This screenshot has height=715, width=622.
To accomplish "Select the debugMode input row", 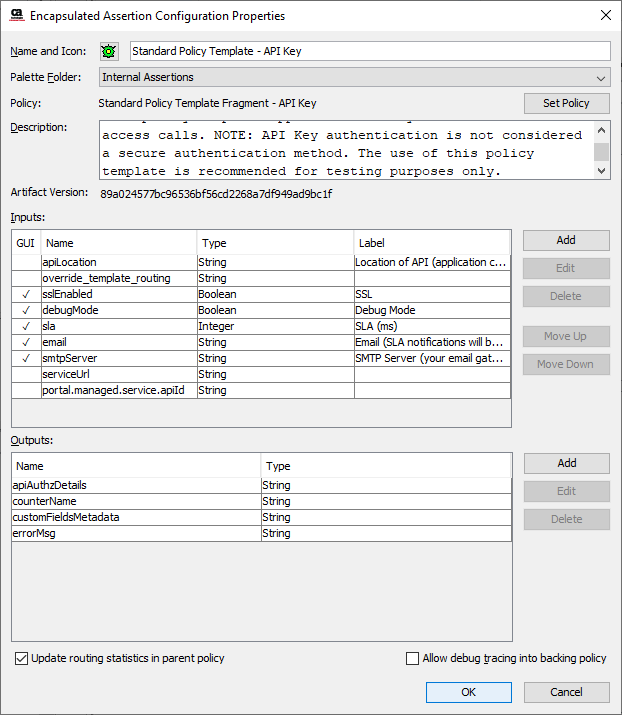I will (x=118, y=310).
